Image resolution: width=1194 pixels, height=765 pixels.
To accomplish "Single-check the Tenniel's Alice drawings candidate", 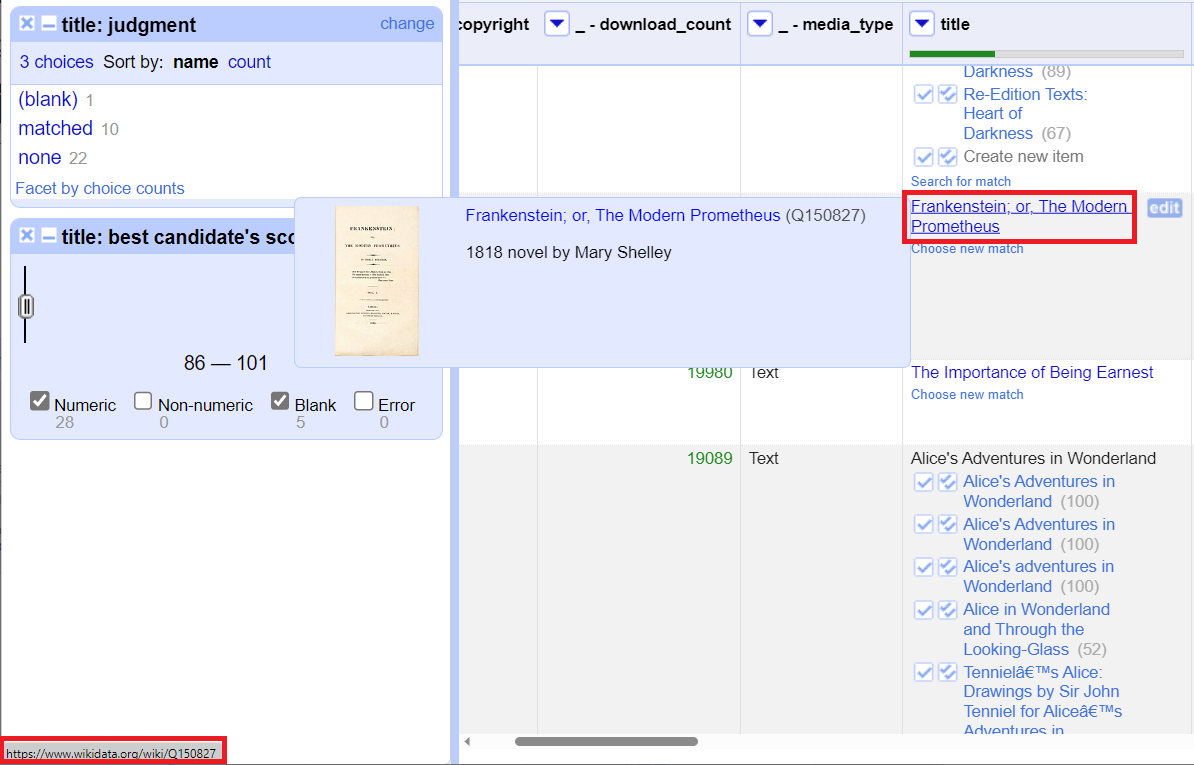I will click(924, 672).
